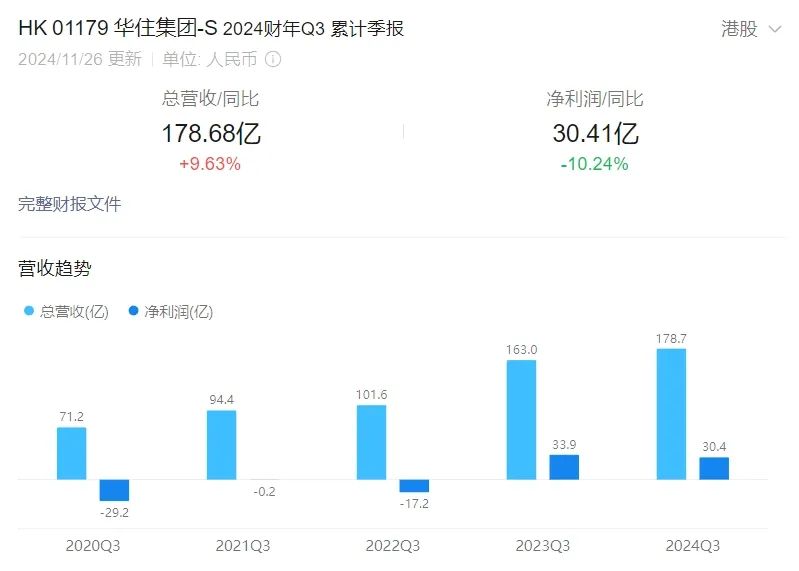Screen dimensions: 799x571
Task: Select the 2024Q3 revenue bar labeled 178.7
Action: (671, 414)
